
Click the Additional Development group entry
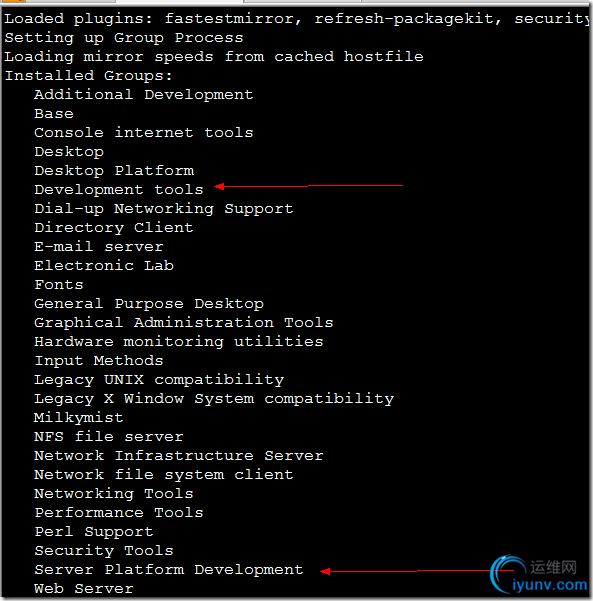click(x=144, y=95)
